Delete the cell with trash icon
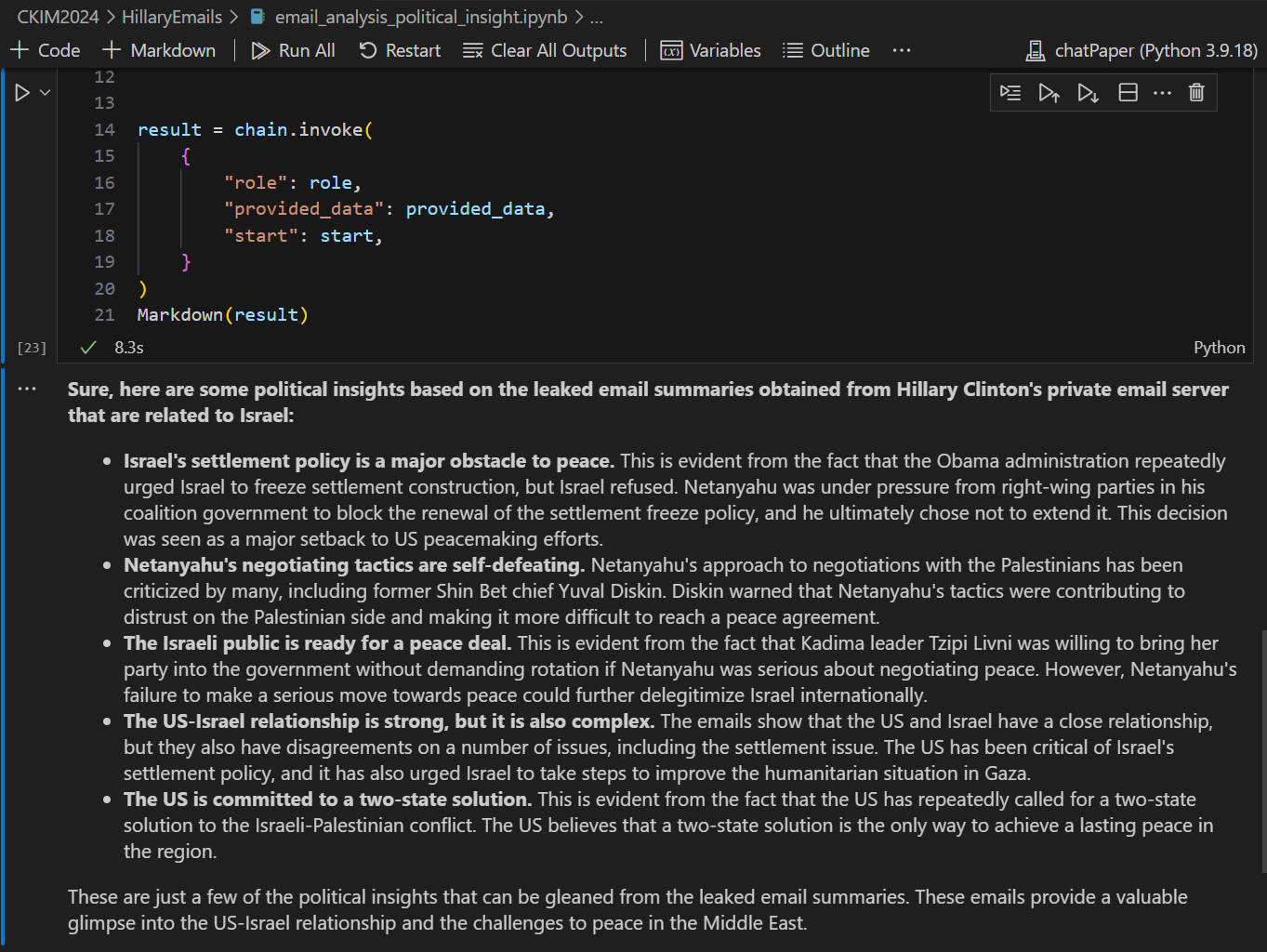Screen dimensions: 1267x952 pyautogui.click(x=1196, y=93)
